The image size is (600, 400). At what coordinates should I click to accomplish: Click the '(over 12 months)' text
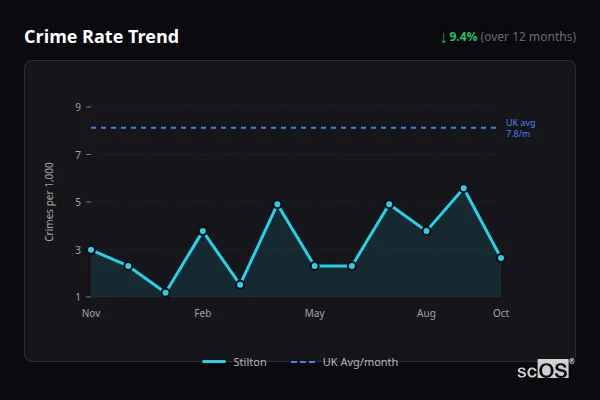tap(528, 37)
